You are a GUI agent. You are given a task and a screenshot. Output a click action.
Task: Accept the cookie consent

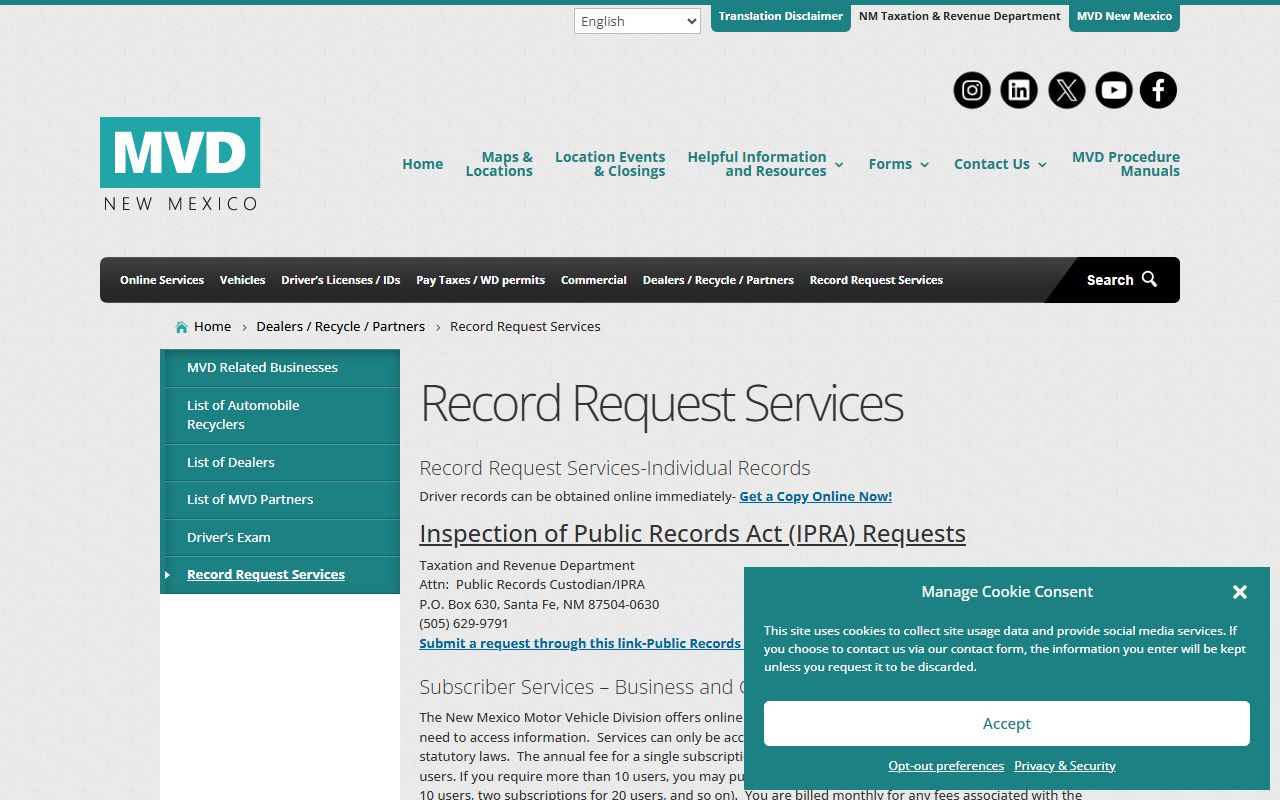pos(1007,723)
